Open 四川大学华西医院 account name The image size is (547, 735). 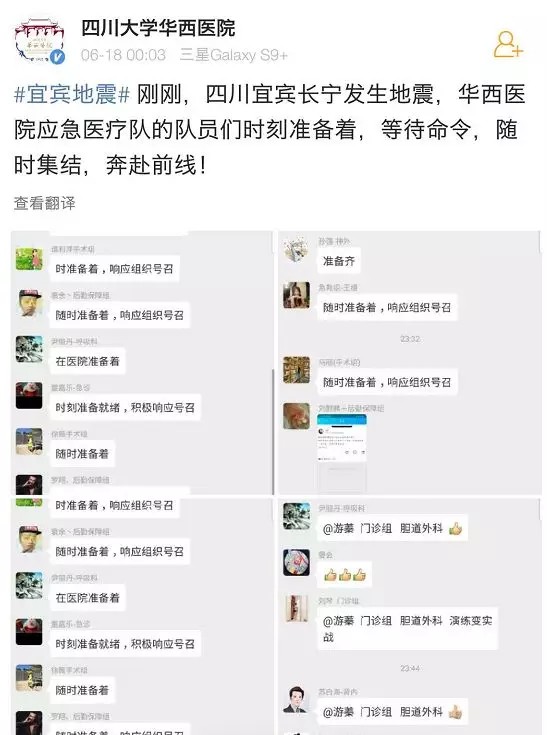158,28
